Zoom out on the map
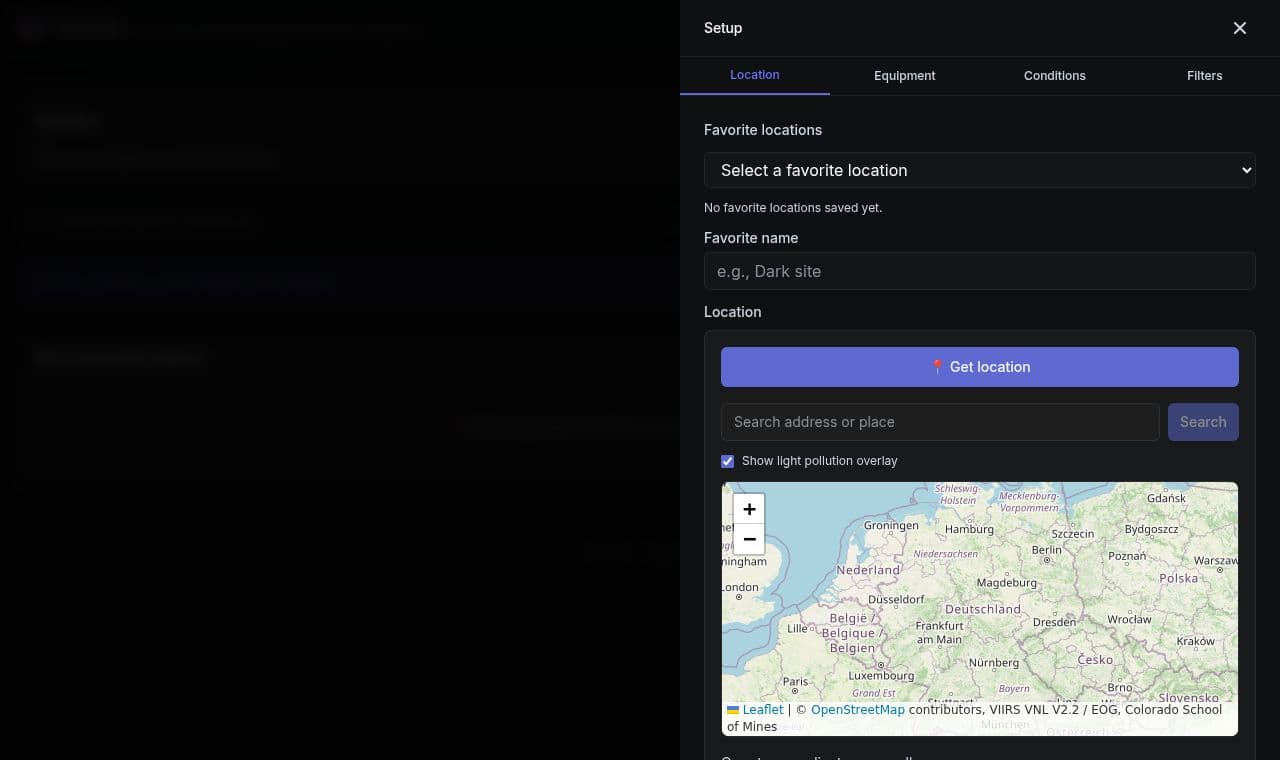This screenshot has height=760, width=1280. point(749,539)
